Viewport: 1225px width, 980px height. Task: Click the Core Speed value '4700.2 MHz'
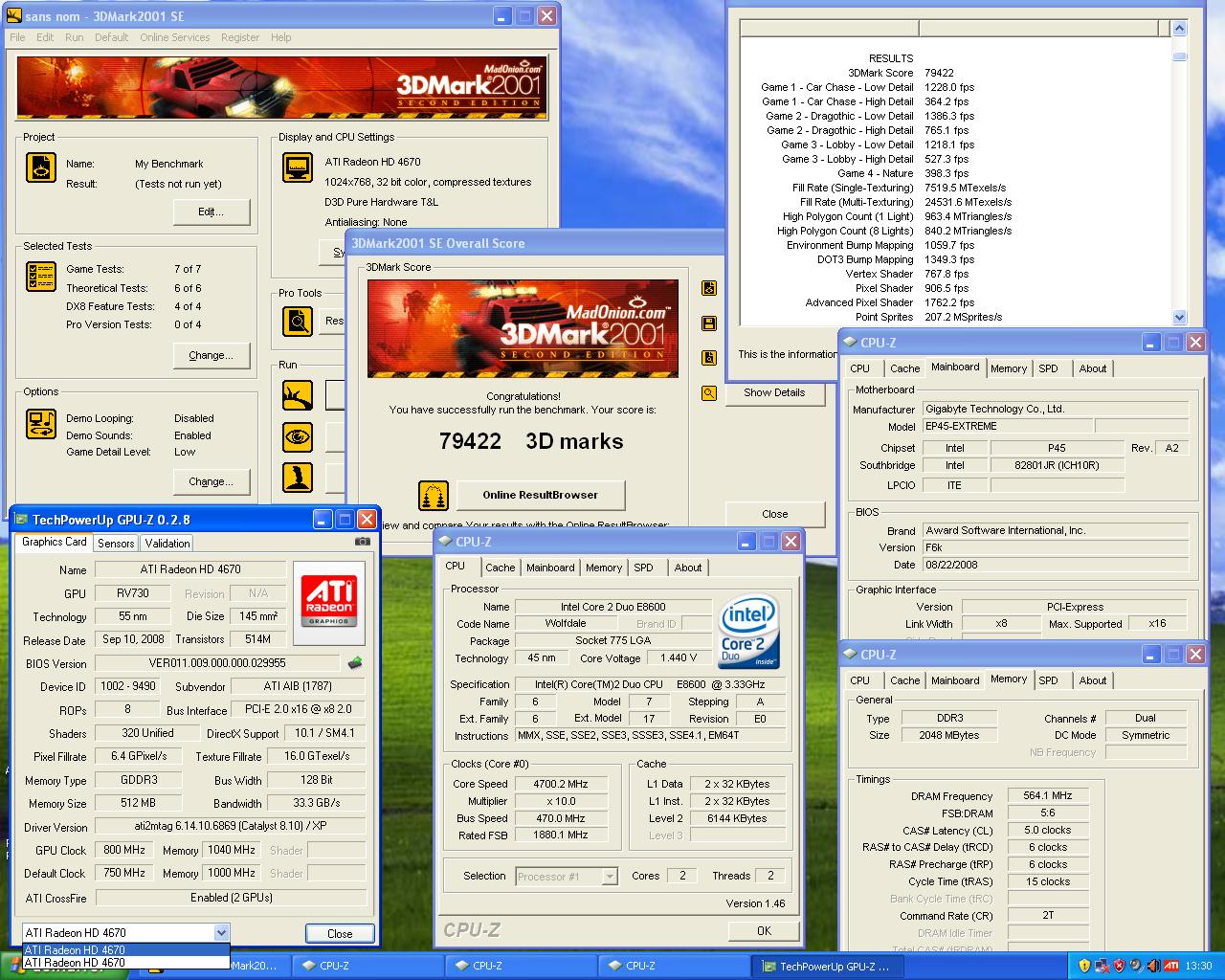coord(561,784)
